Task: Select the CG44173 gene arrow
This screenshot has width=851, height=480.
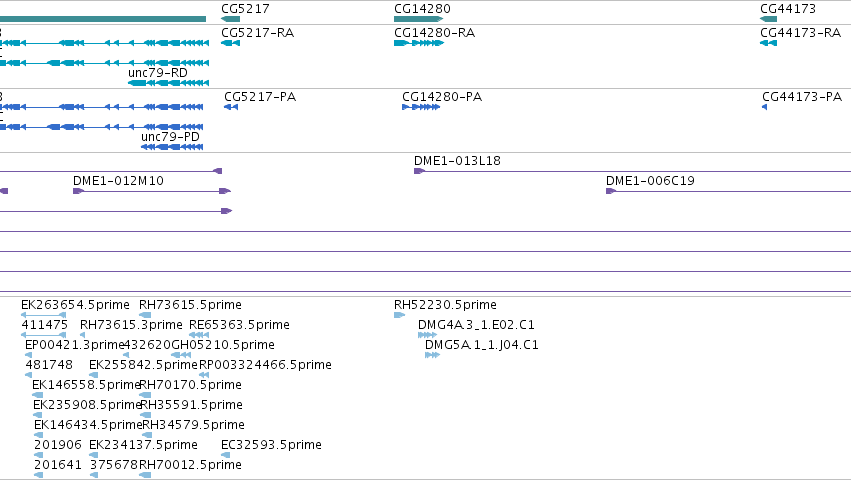Action: (769, 19)
